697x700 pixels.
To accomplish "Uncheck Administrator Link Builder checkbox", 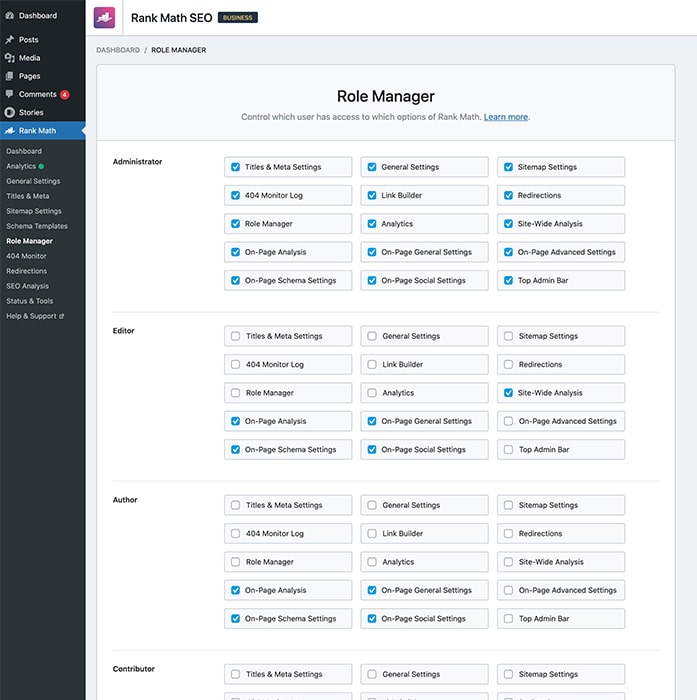I will (x=371, y=196).
